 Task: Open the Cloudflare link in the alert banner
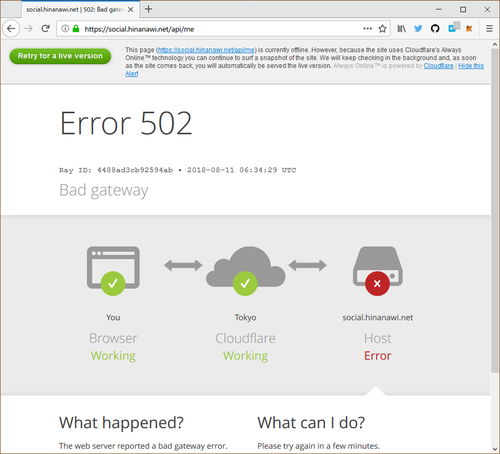coord(438,66)
